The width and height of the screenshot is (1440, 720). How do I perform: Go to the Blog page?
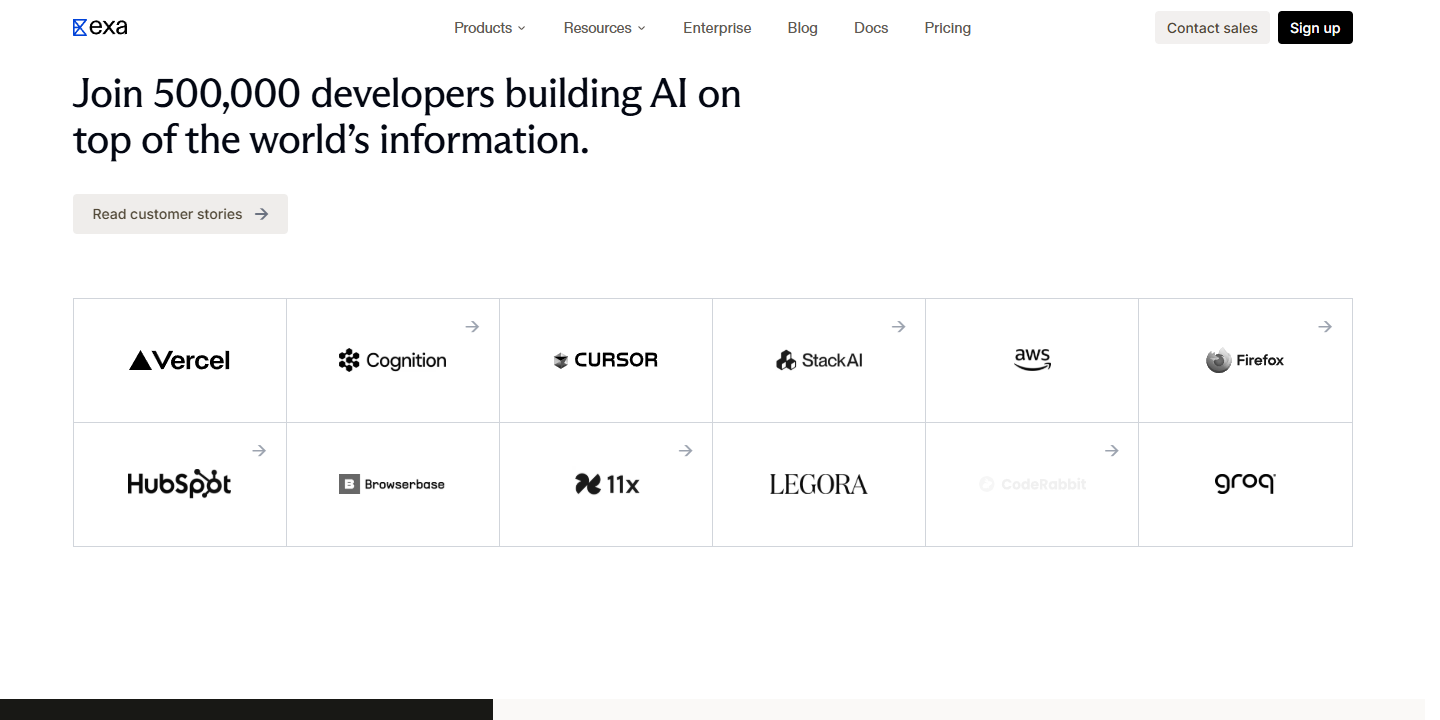(x=803, y=28)
